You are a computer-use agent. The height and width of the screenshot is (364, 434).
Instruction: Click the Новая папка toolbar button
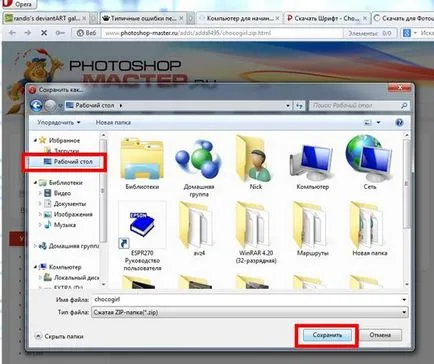click(x=113, y=123)
